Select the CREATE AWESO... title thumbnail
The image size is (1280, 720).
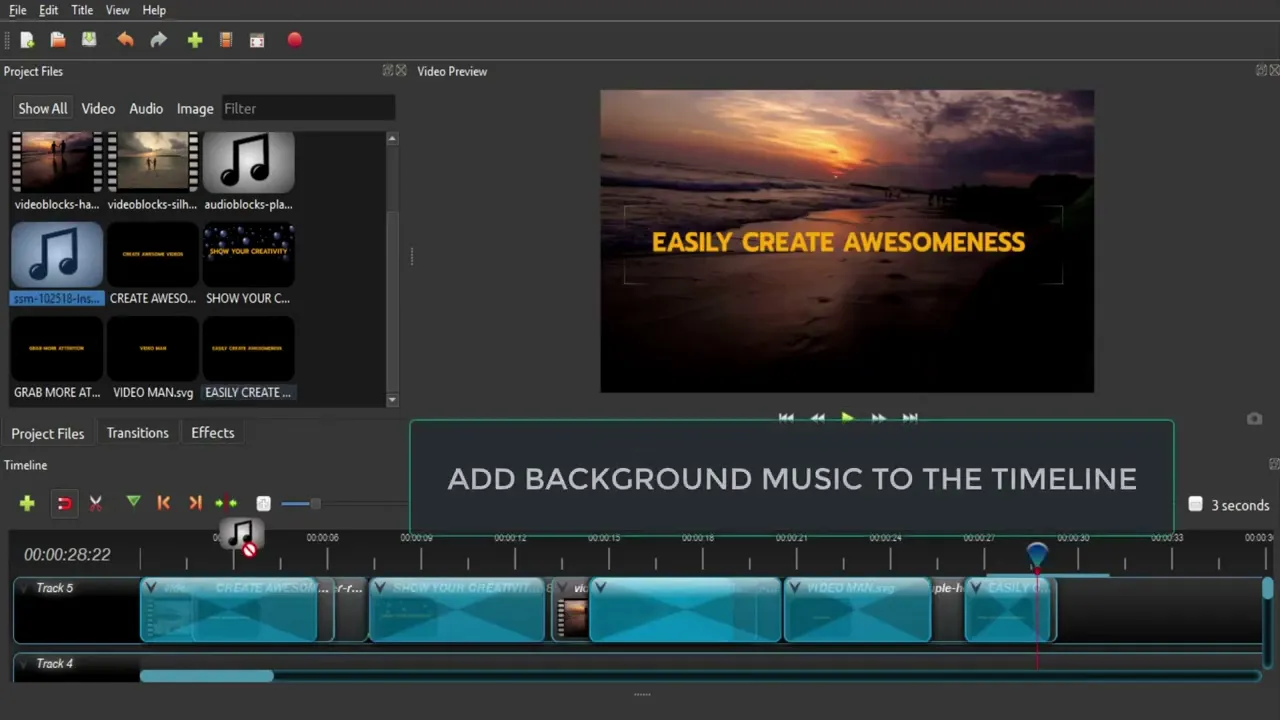point(153,254)
